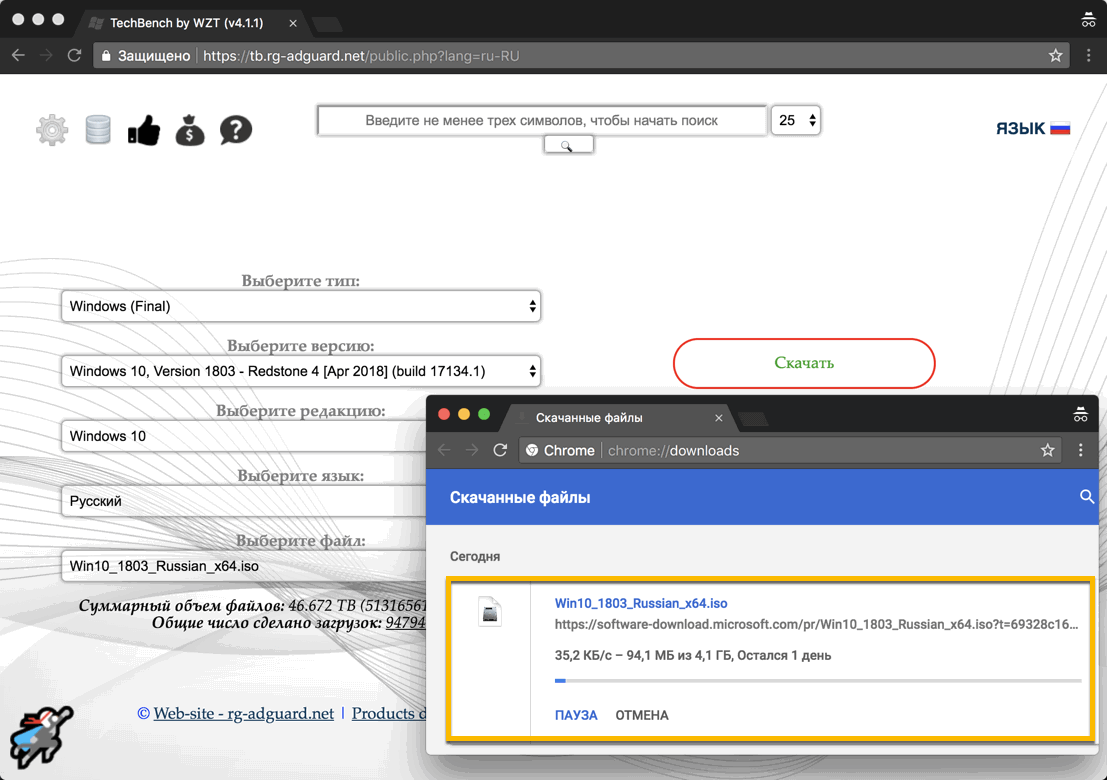1107x780 pixels.
Task: Click the file icon next to the ISO download
Action: [x=490, y=611]
